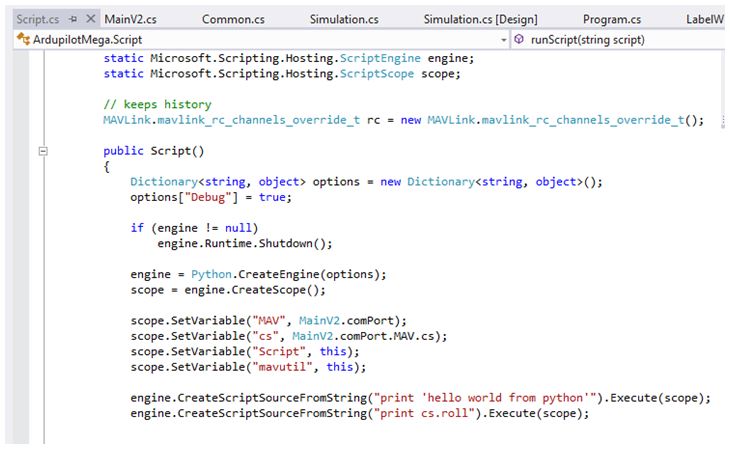730x450 pixels.
Task: Click the '// keeps history' comment
Action: [x=157, y=104]
